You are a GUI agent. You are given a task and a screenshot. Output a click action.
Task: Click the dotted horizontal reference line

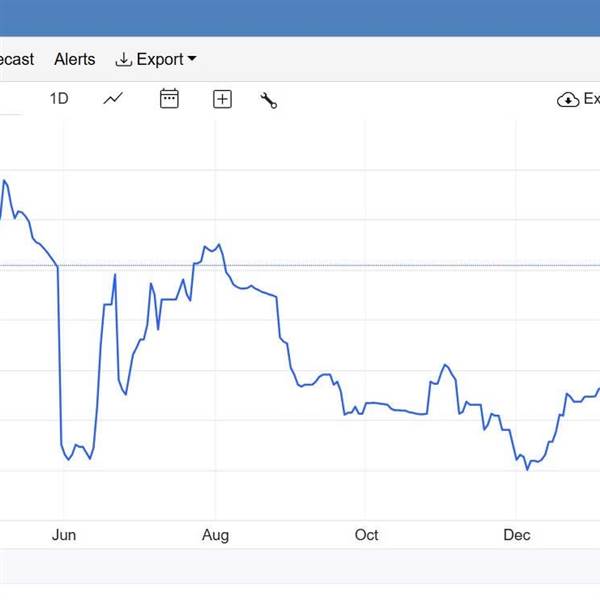[400, 266]
